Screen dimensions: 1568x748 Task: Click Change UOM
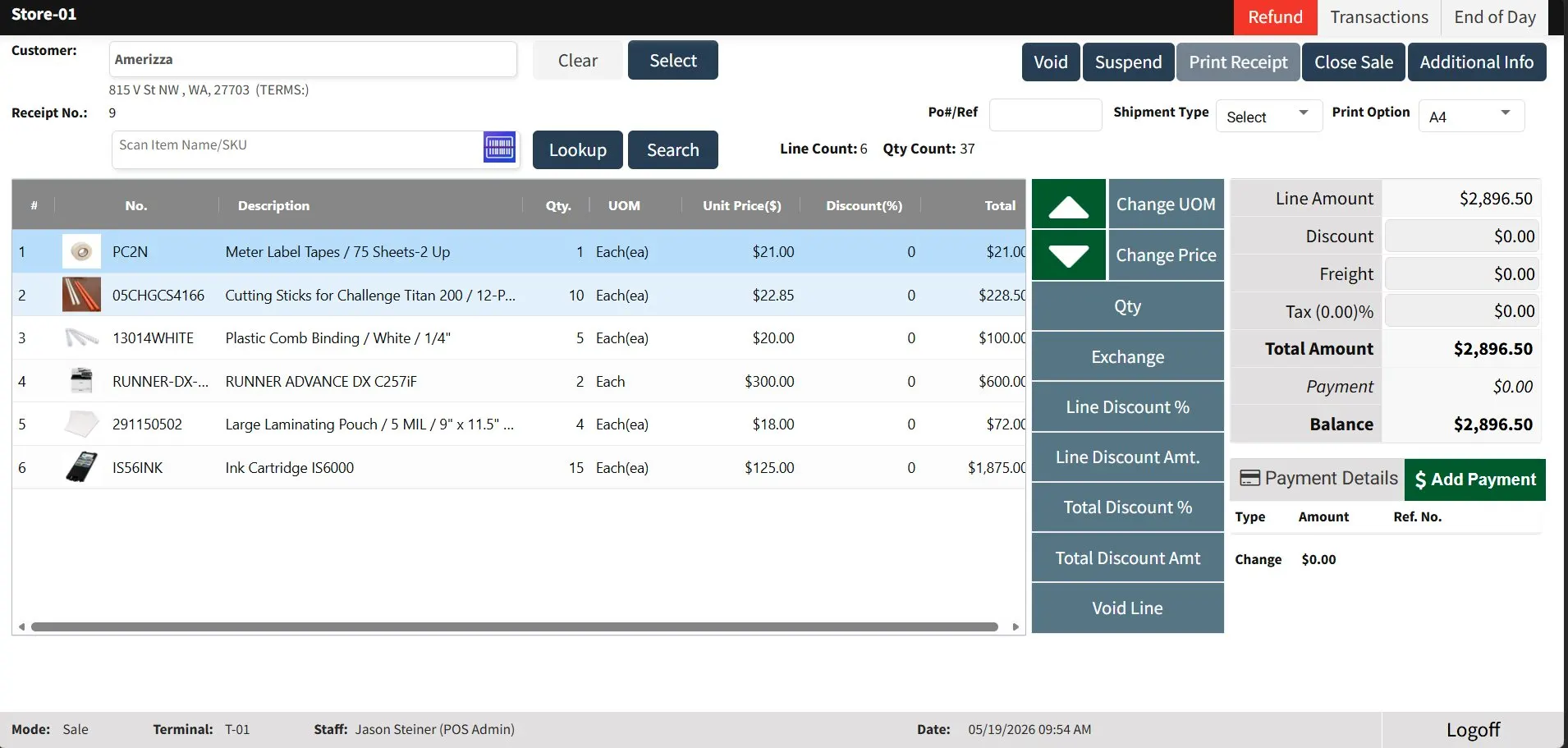[x=1166, y=204]
